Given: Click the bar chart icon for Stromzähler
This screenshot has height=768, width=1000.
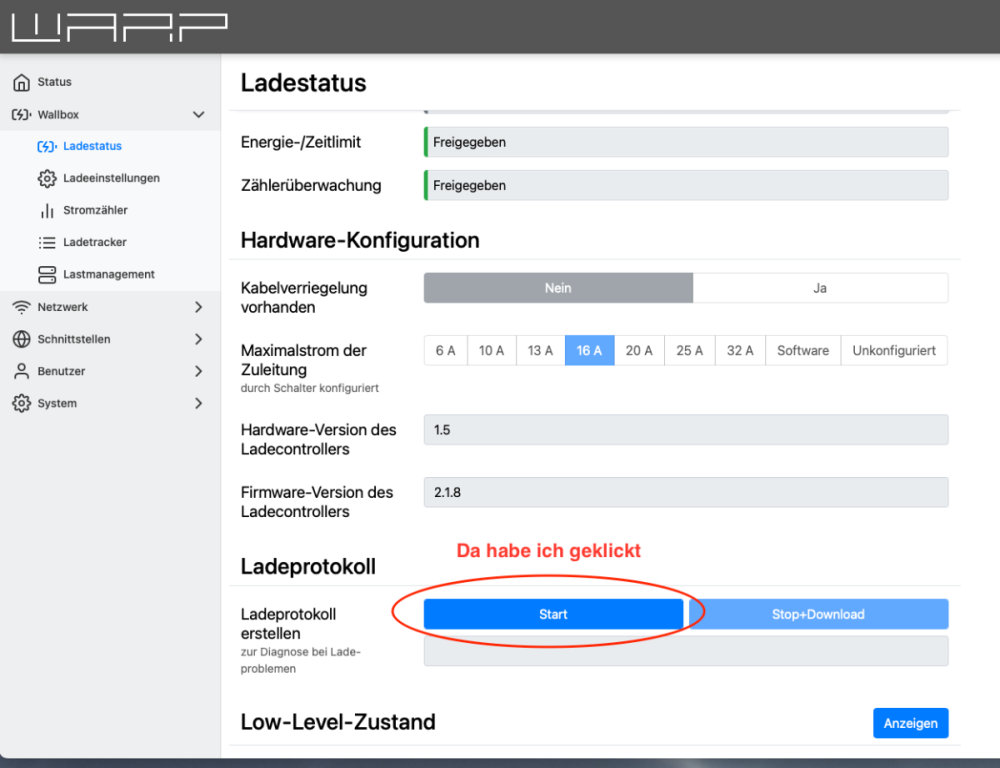Looking at the screenshot, I should (47, 210).
